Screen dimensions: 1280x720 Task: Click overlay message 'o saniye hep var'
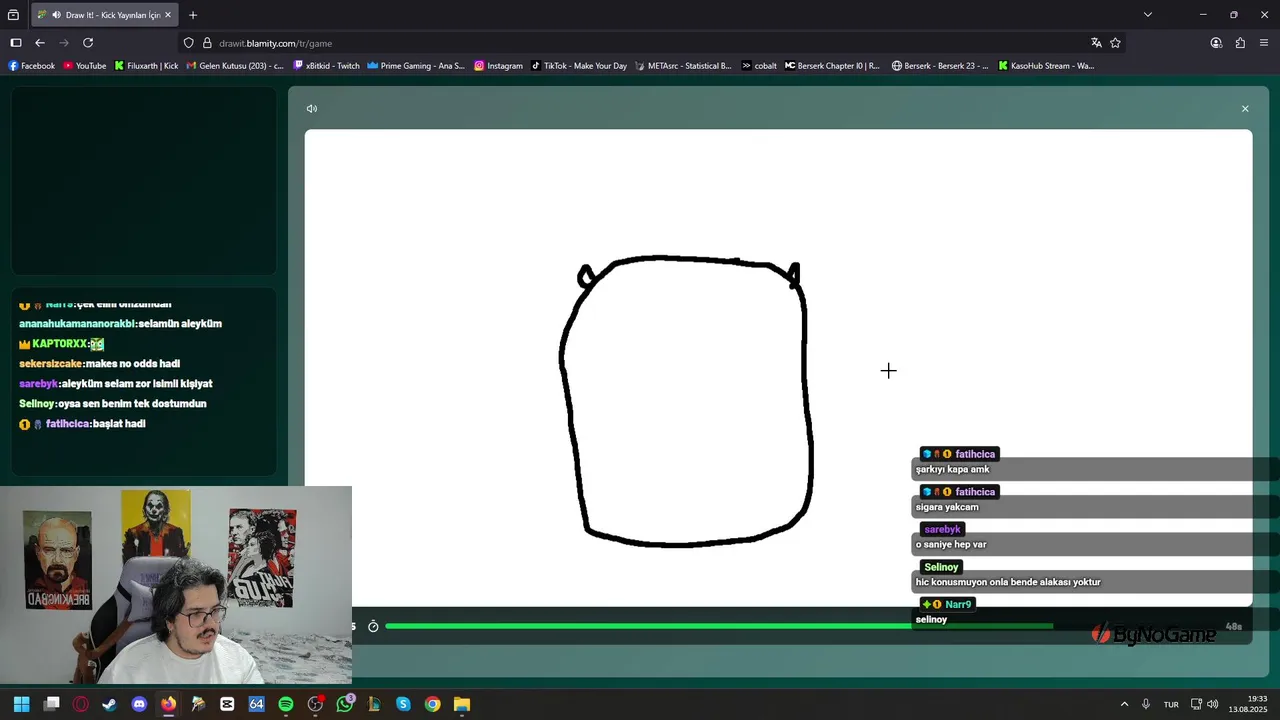951,545
